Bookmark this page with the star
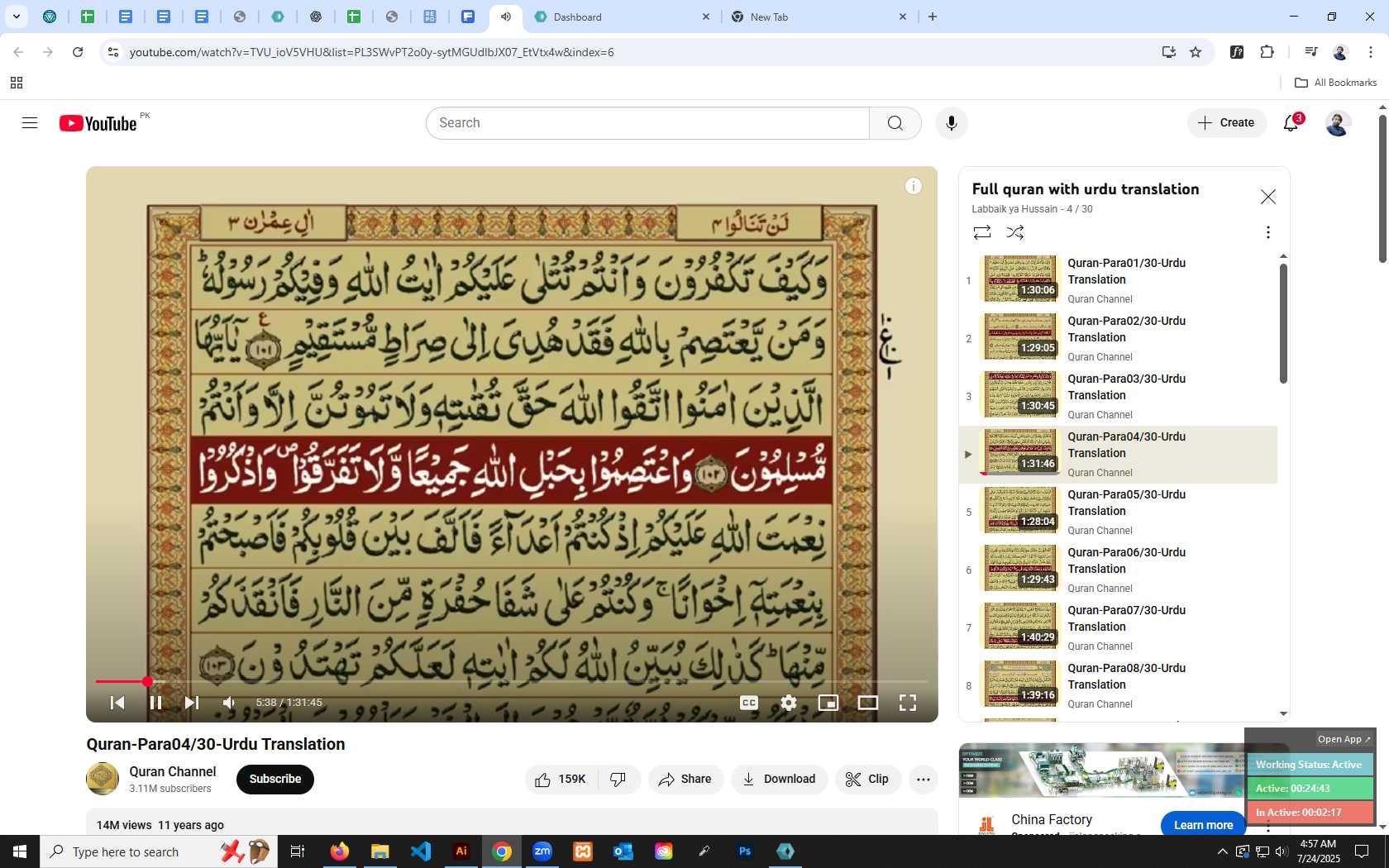This screenshot has height=868, width=1389. (x=1196, y=52)
